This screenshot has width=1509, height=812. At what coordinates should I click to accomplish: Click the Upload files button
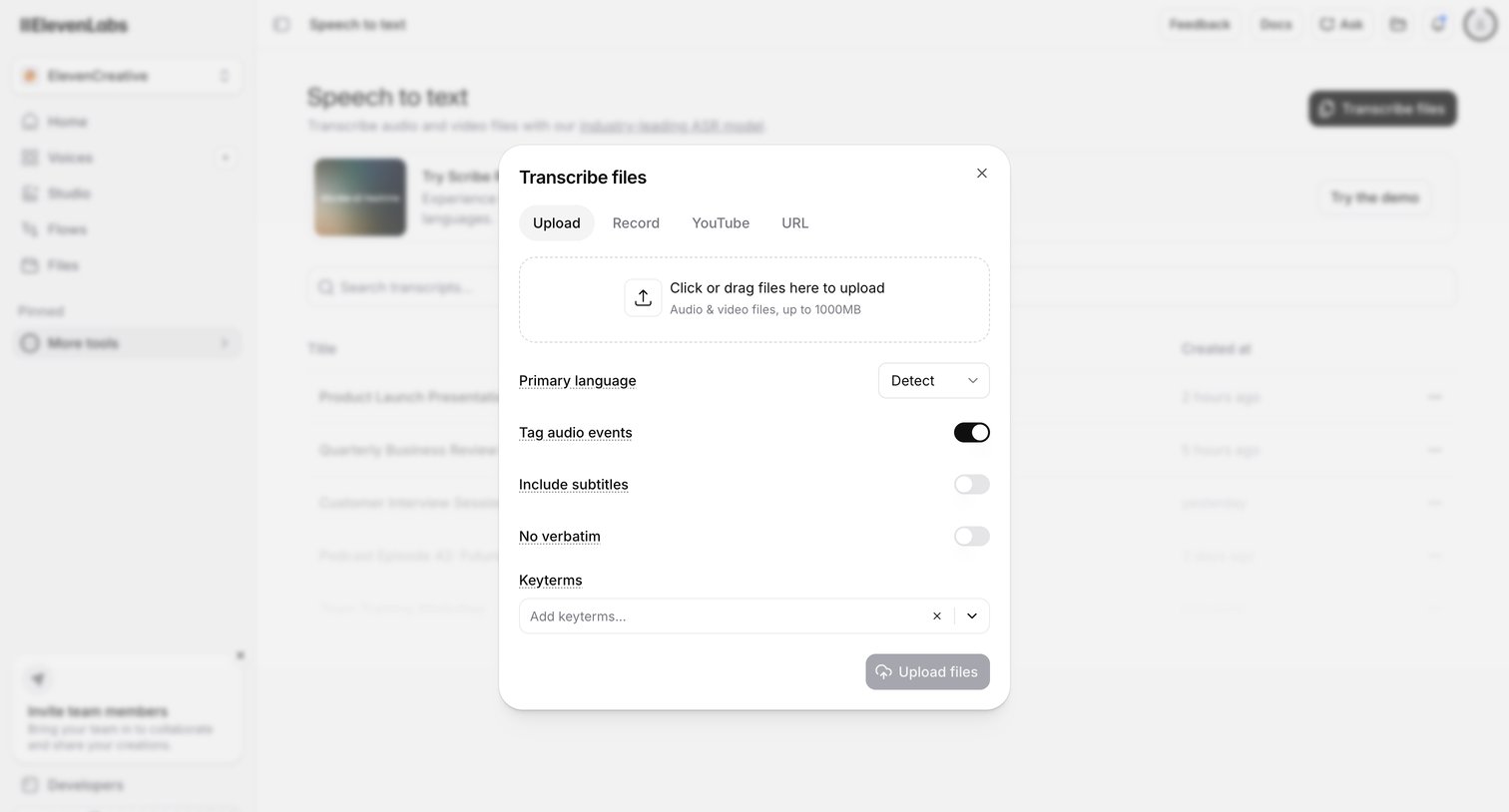928,672
